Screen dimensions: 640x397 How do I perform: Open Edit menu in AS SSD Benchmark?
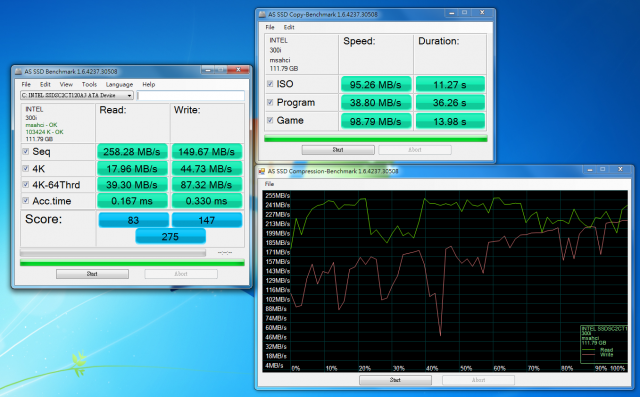pos(45,84)
